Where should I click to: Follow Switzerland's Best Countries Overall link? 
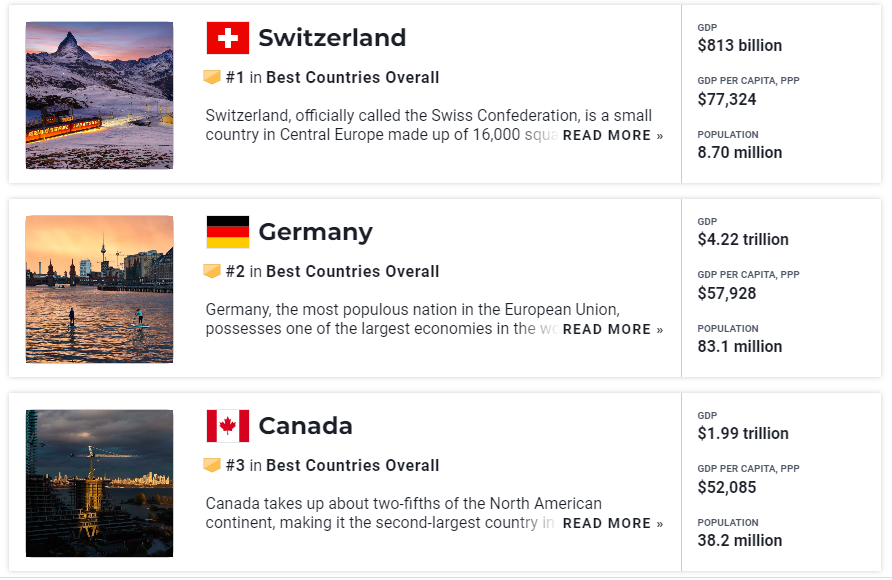353,77
